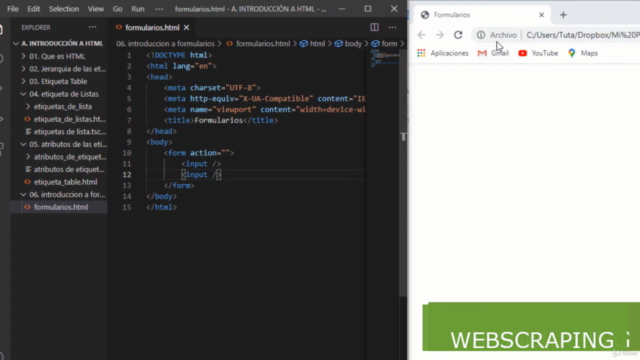
Task: Close the Formularios browser tab
Action: tap(541, 15)
